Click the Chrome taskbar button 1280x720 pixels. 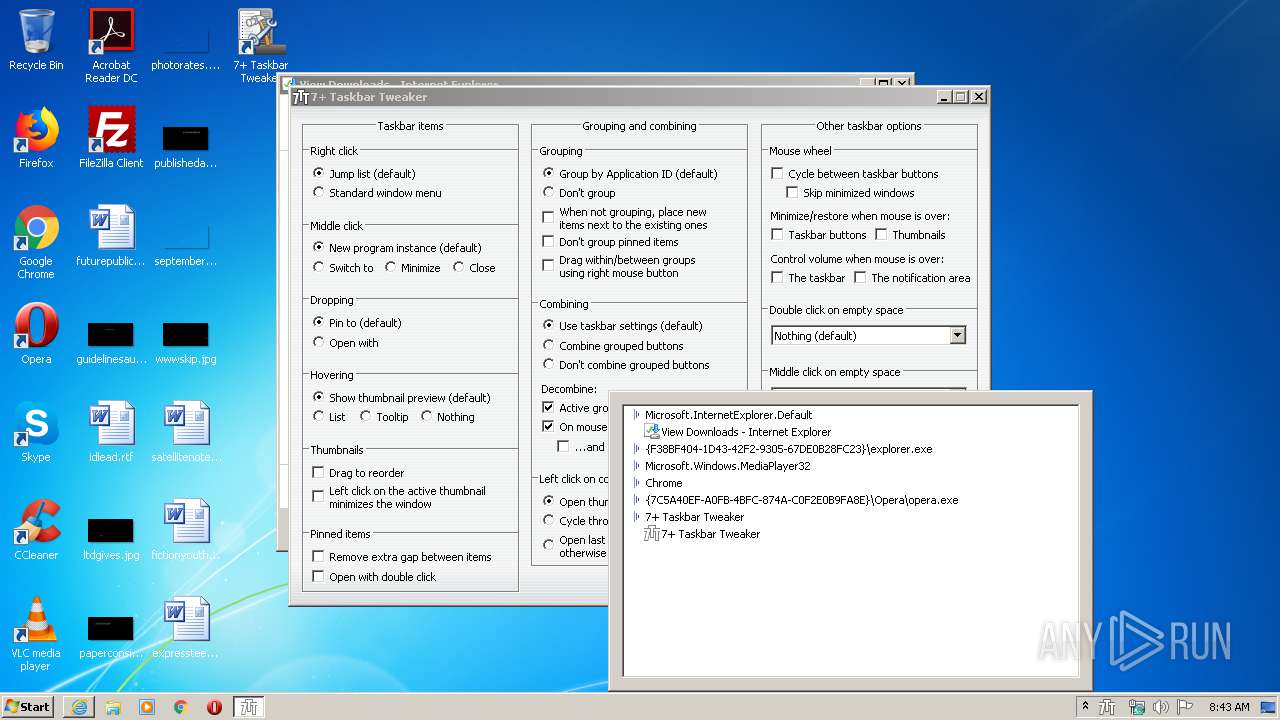(181, 707)
